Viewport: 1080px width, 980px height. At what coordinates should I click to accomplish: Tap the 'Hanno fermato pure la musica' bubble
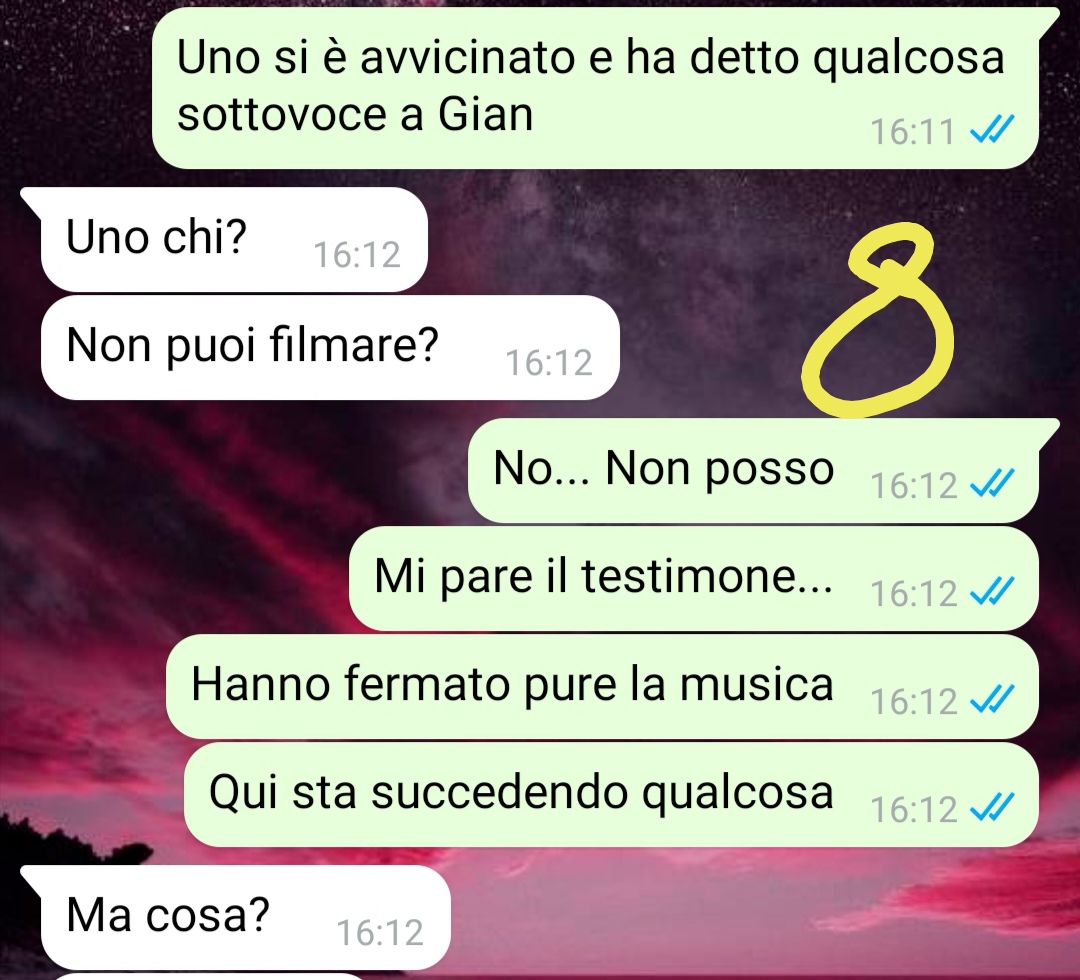(602, 687)
